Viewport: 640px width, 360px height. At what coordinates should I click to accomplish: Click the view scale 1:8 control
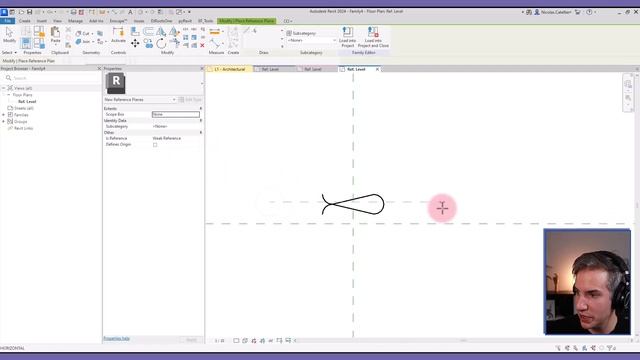point(220,340)
